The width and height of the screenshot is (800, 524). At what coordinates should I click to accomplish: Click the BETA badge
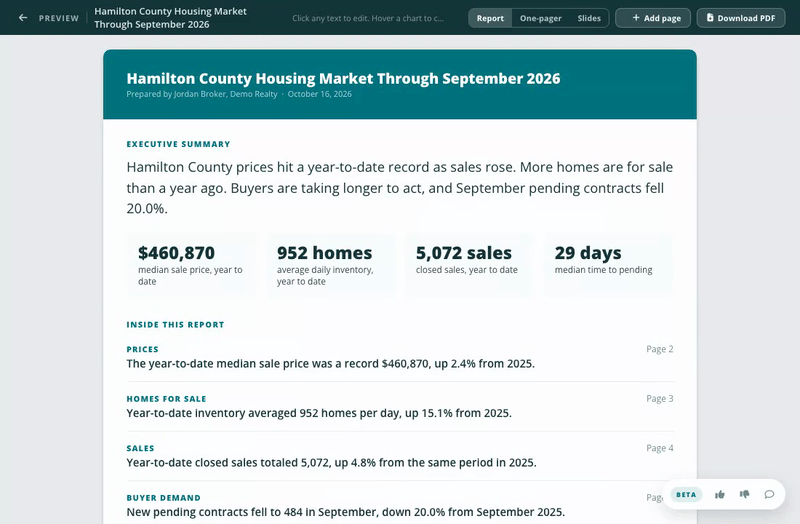[686, 494]
